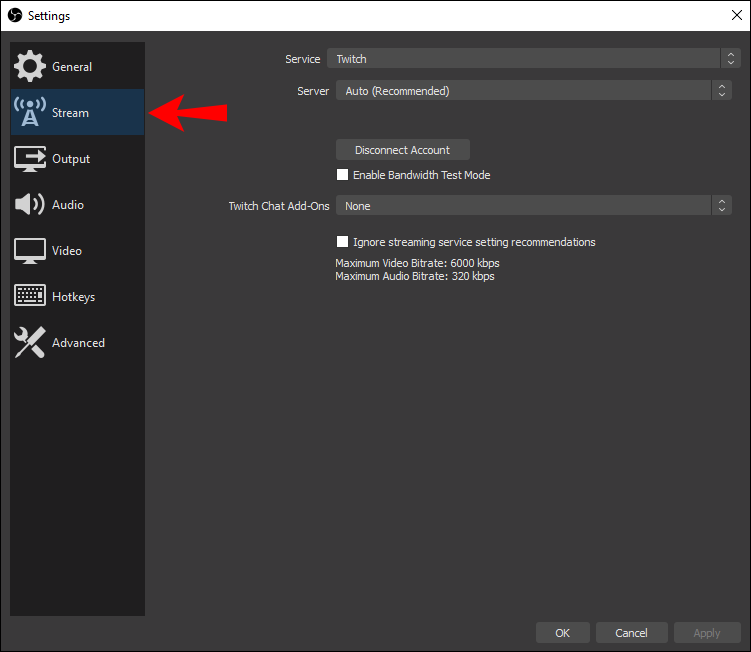Go to the Advanced settings tab
Screen dimensions: 751x652
(78, 343)
